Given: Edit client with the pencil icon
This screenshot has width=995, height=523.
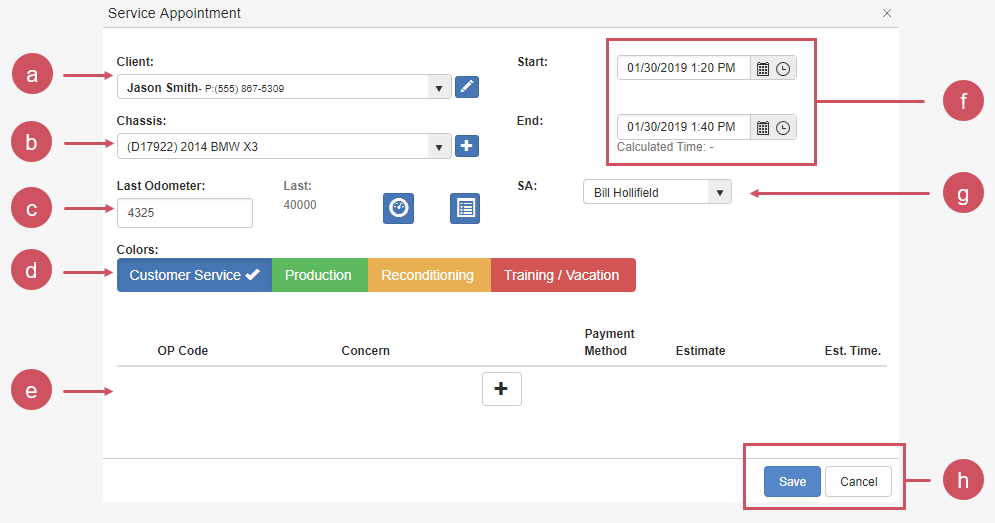Looking at the screenshot, I should [x=466, y=87].
